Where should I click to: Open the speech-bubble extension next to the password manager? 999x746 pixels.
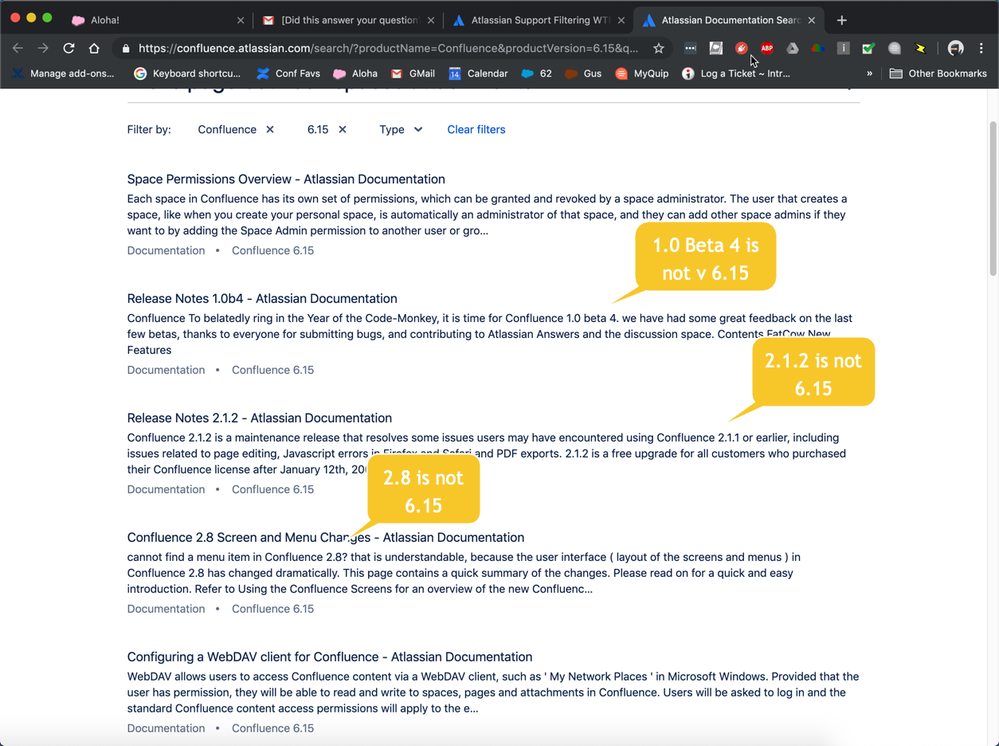[715, 48]
